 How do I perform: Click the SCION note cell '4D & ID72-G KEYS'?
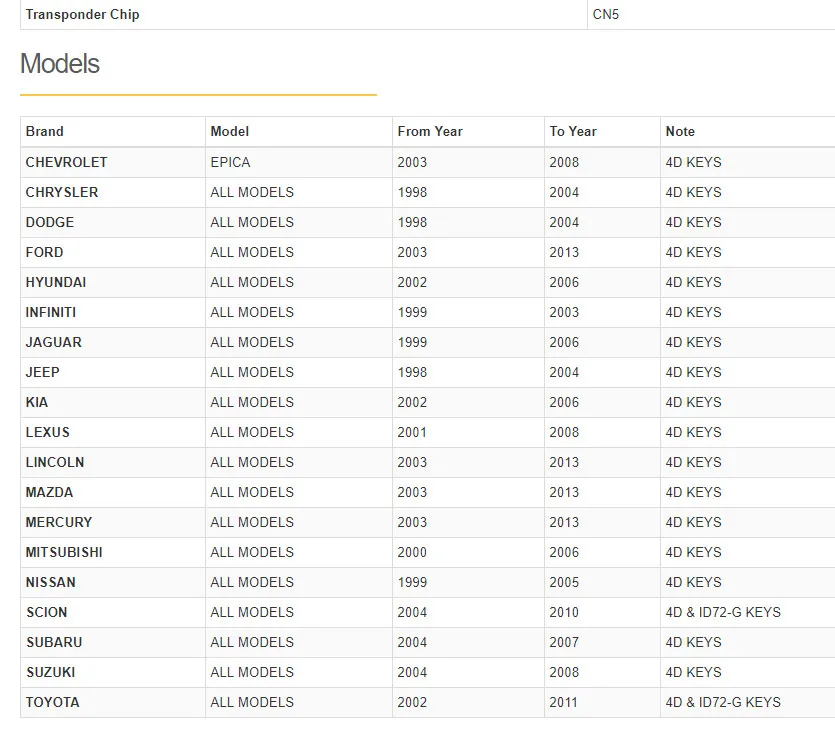[723, 612]
